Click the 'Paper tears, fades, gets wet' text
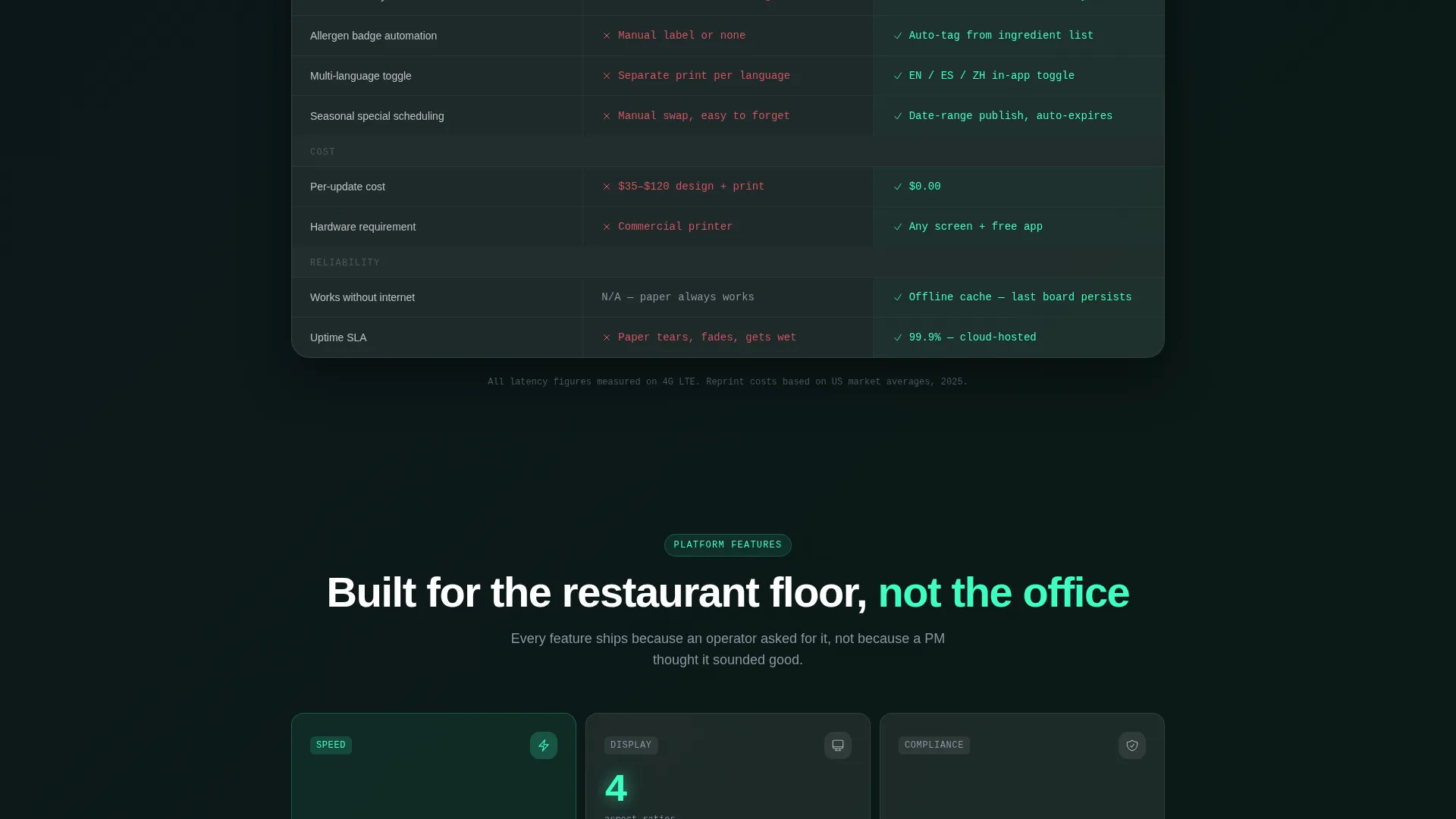Screen dimensions: 1456x819 click(707, 337)
